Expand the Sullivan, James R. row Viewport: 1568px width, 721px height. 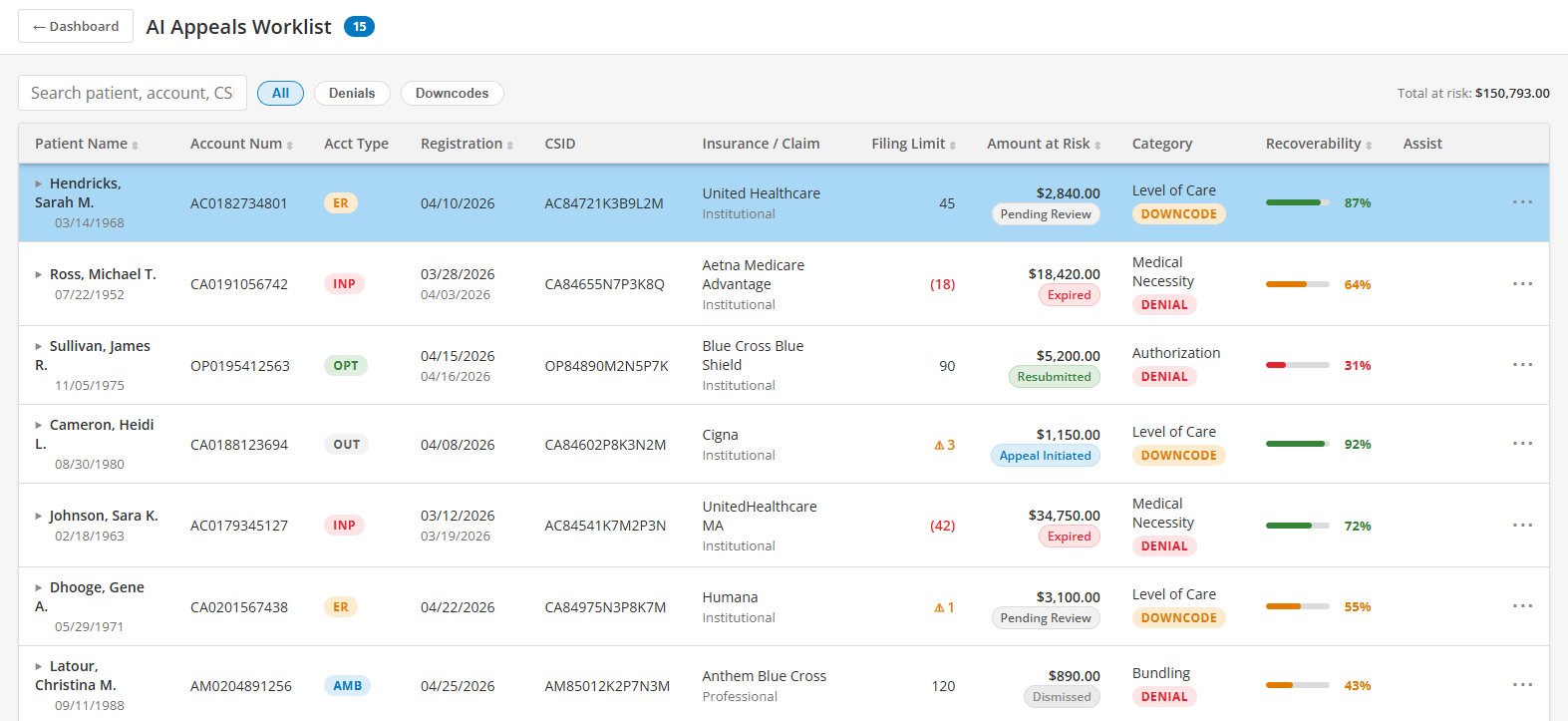point(39,346)
